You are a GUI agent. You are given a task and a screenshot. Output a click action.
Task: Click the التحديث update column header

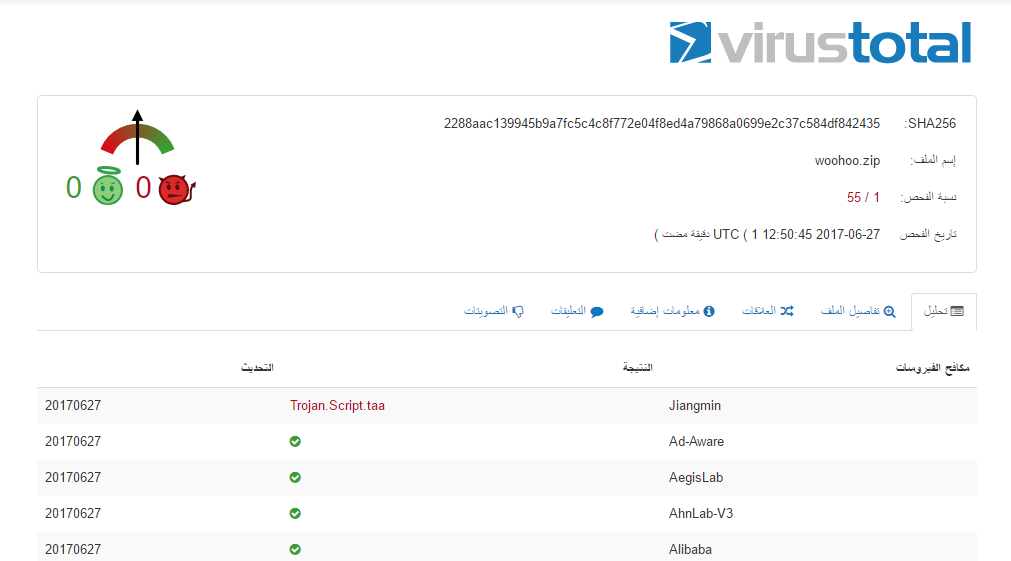click(257, 368)
